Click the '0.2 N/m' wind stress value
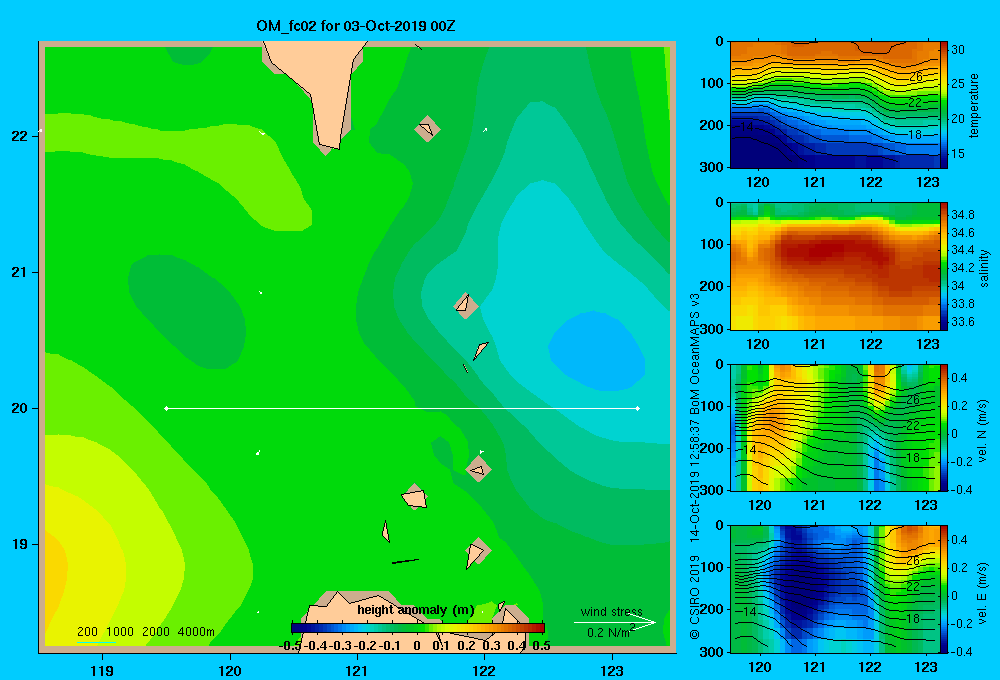This screenshot has height=680, width=1000. coord(610,632)
